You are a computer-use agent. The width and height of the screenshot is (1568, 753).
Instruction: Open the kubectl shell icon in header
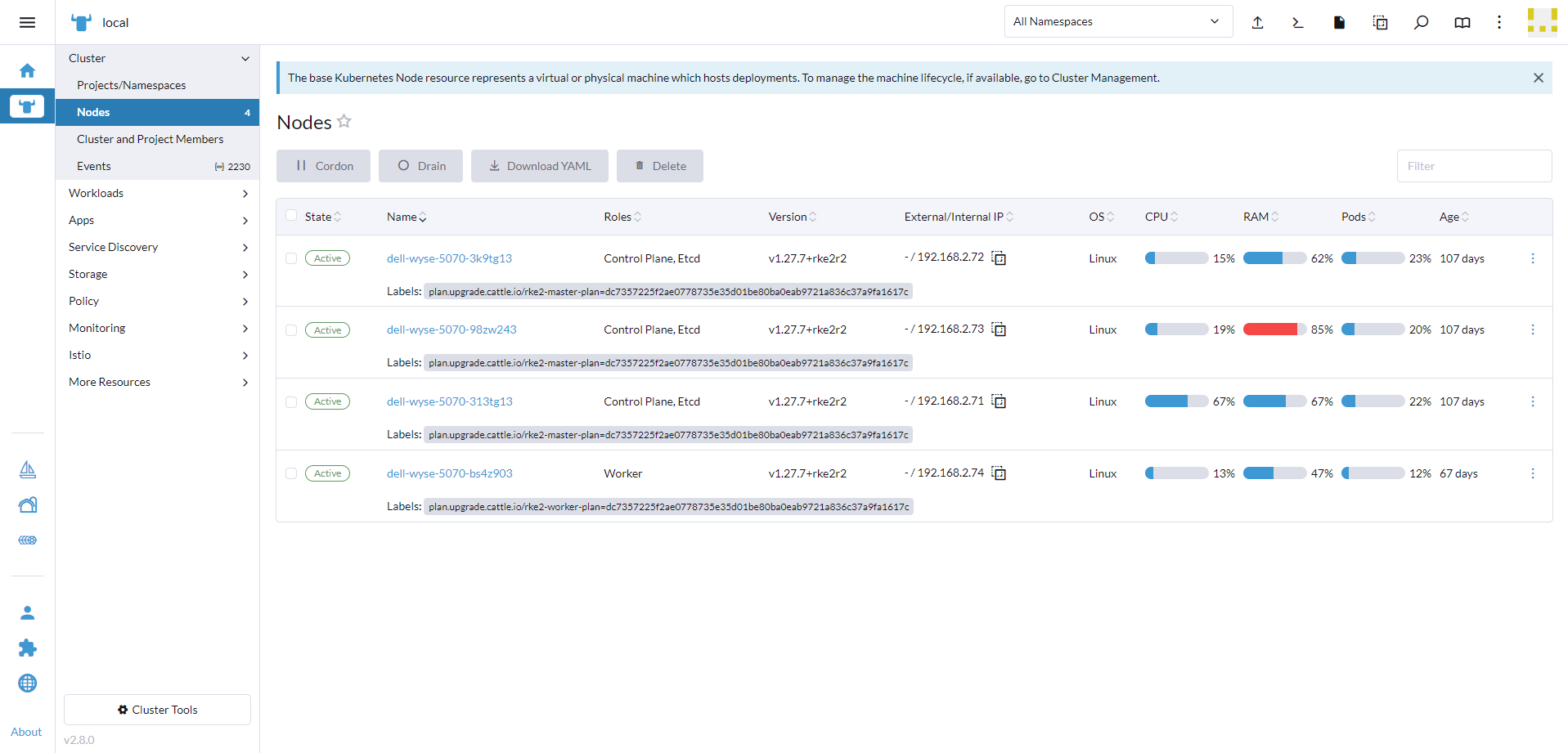click(x=1298, y=22)
